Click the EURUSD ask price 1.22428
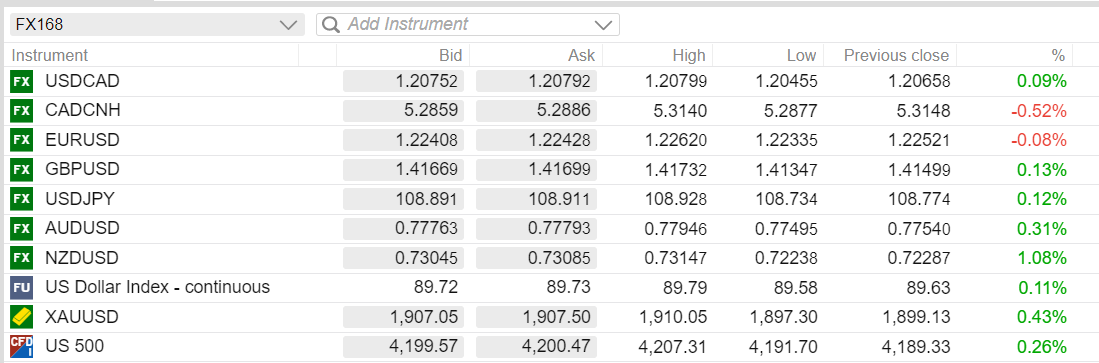Viewport: 1099px width, 363px height. (x=536, y=140)
